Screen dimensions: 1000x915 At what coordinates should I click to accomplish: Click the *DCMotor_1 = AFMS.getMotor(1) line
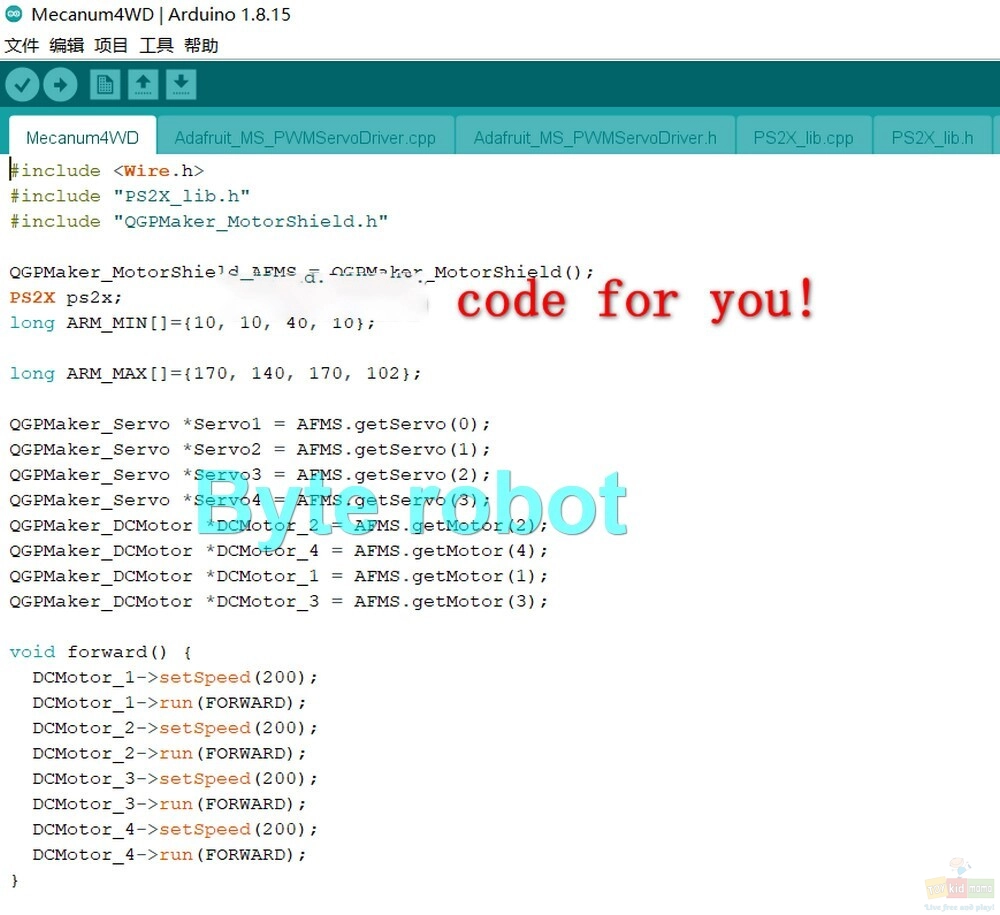(278, 576)
